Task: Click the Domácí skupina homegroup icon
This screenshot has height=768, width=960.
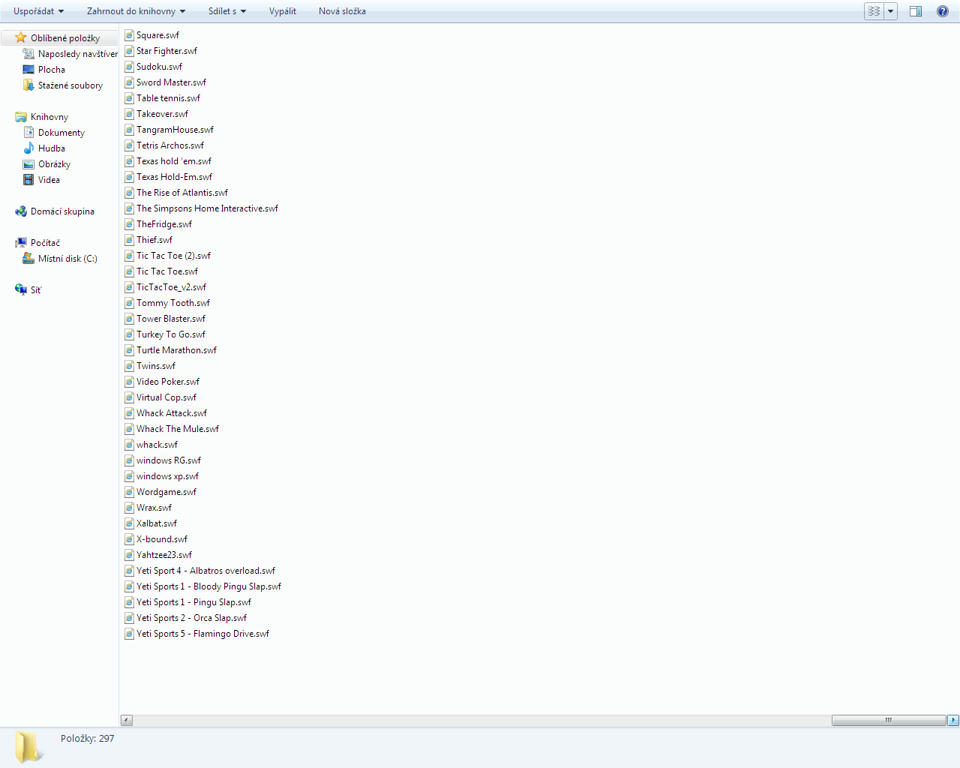Action: [x=21, y=211]
